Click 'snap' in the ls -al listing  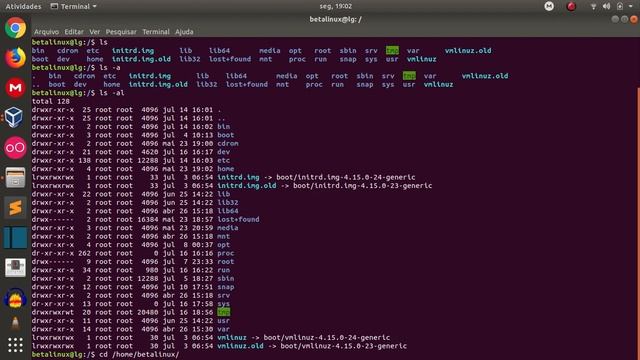[226, 287]
